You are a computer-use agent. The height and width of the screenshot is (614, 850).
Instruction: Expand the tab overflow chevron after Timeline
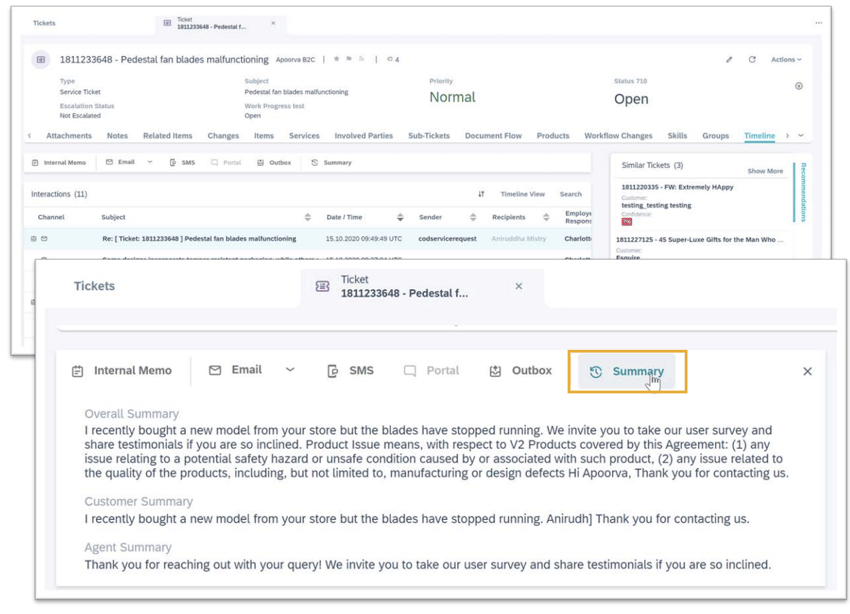pyautogui.click(x=801, y=136)
